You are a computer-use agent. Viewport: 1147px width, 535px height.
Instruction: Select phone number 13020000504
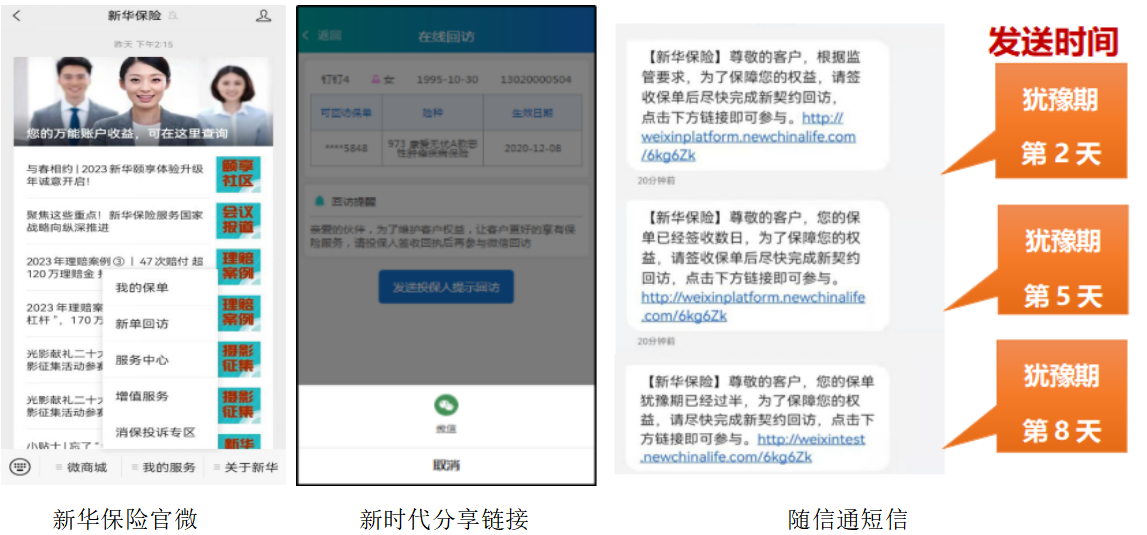point(536,79)
